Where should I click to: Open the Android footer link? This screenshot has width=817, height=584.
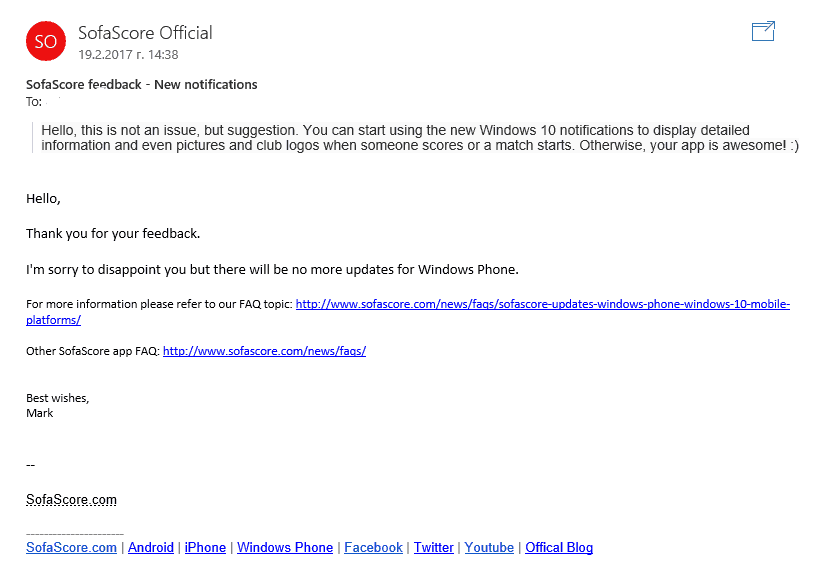click(151, 548)
